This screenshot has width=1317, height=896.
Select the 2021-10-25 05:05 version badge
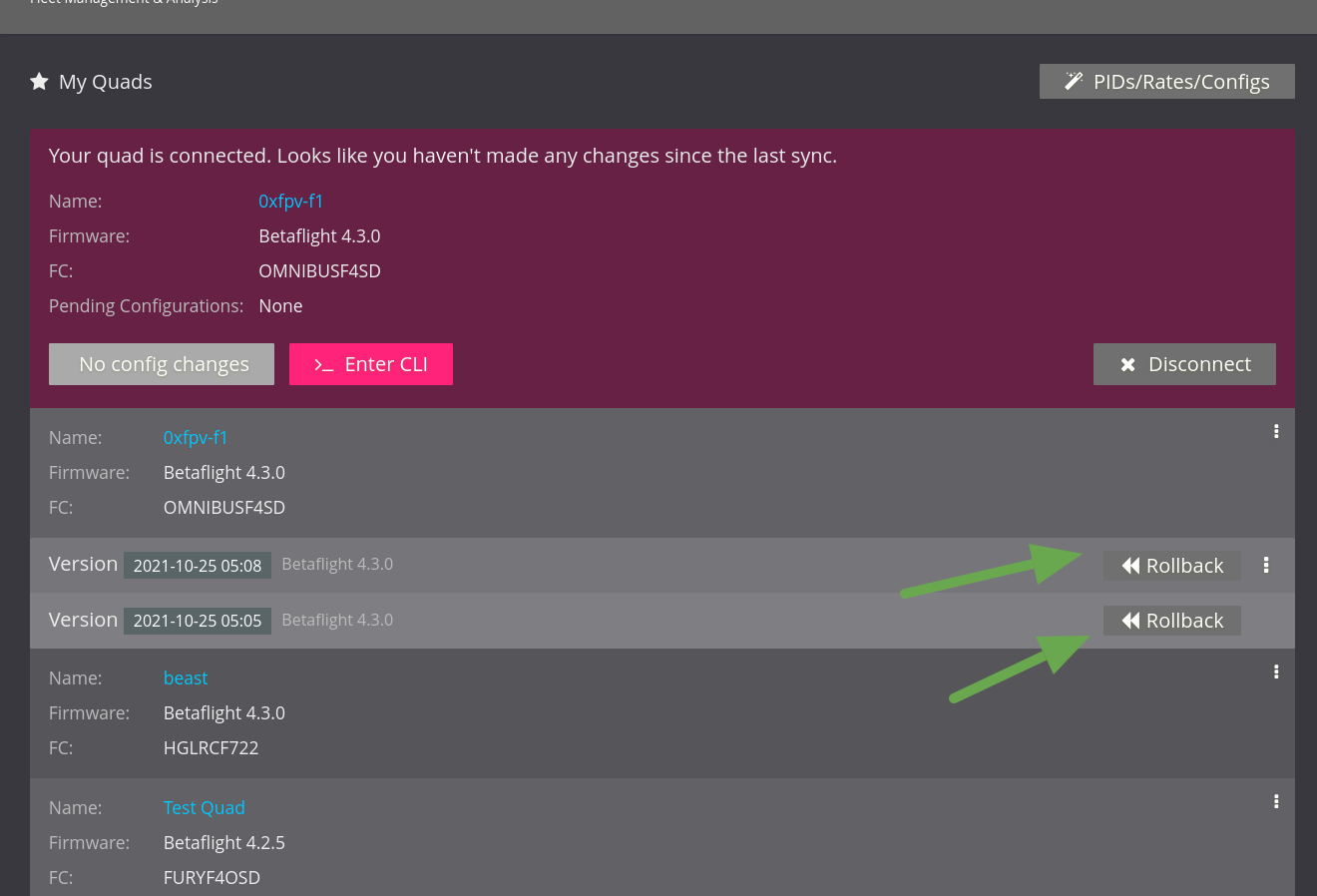click(198, 621)
